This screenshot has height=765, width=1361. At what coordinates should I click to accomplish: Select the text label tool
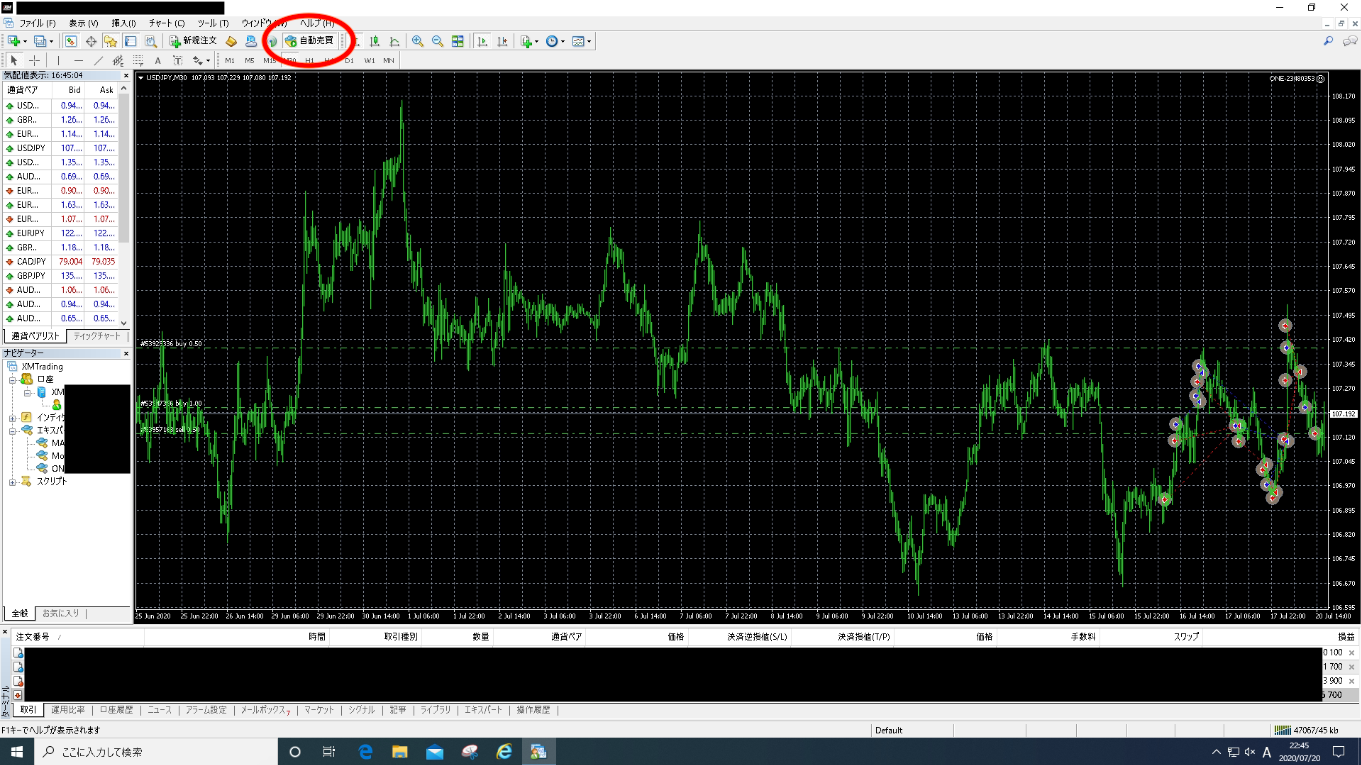(x=177, y=60)
